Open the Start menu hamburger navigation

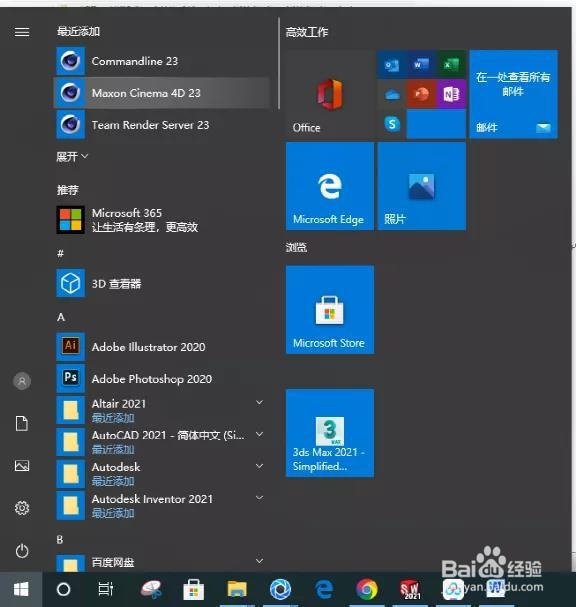point(22,32)
